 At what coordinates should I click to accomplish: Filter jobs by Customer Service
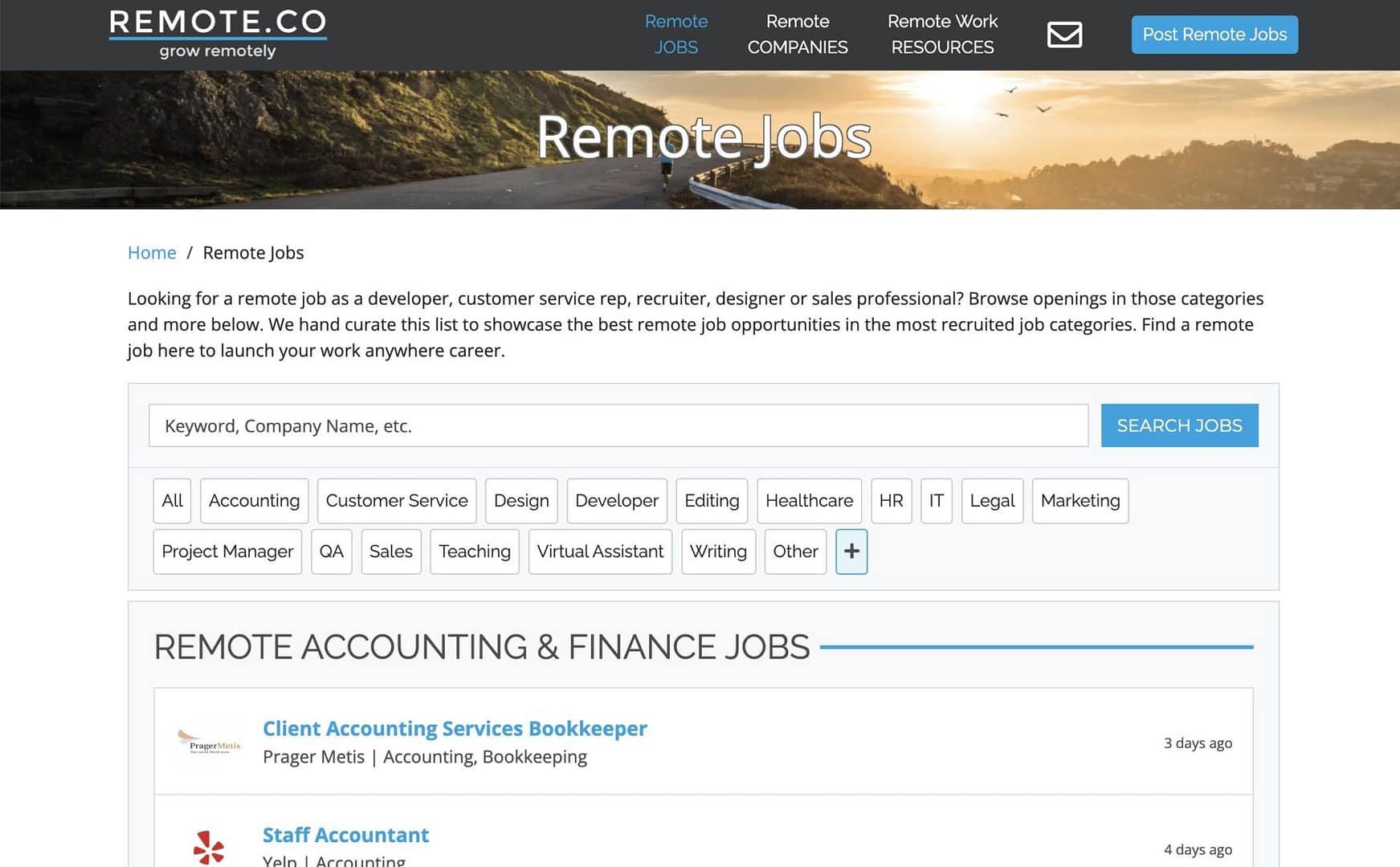point(396,501)
